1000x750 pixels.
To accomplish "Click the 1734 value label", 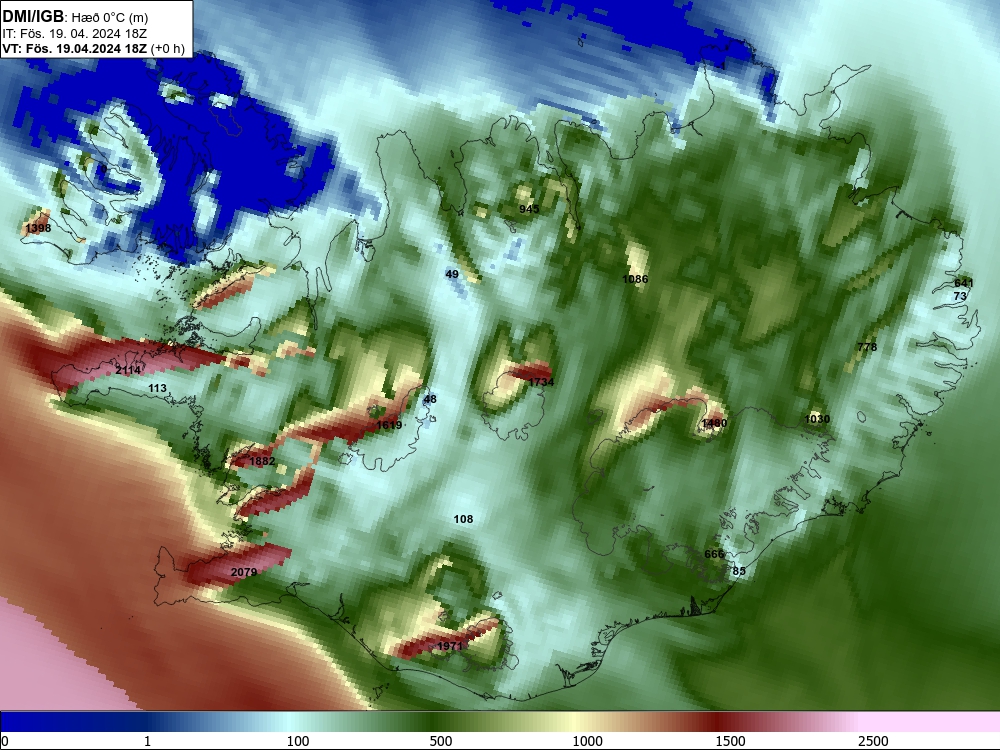I will [541, 382].
